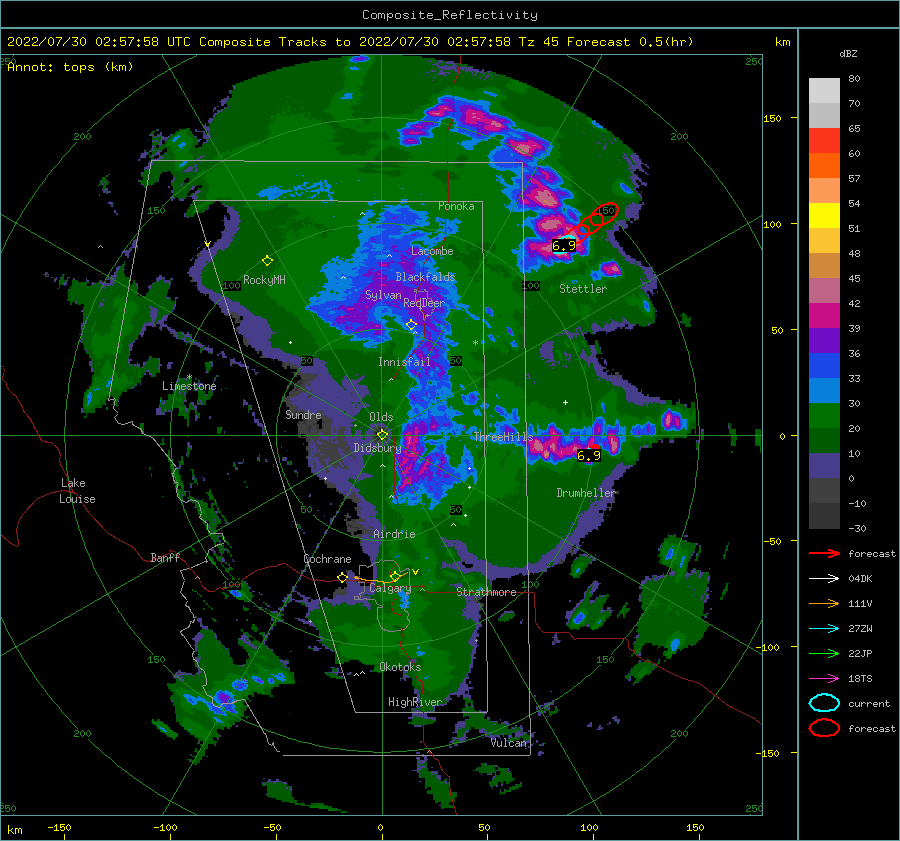Click the HighRiver town label

coord(415,702)
